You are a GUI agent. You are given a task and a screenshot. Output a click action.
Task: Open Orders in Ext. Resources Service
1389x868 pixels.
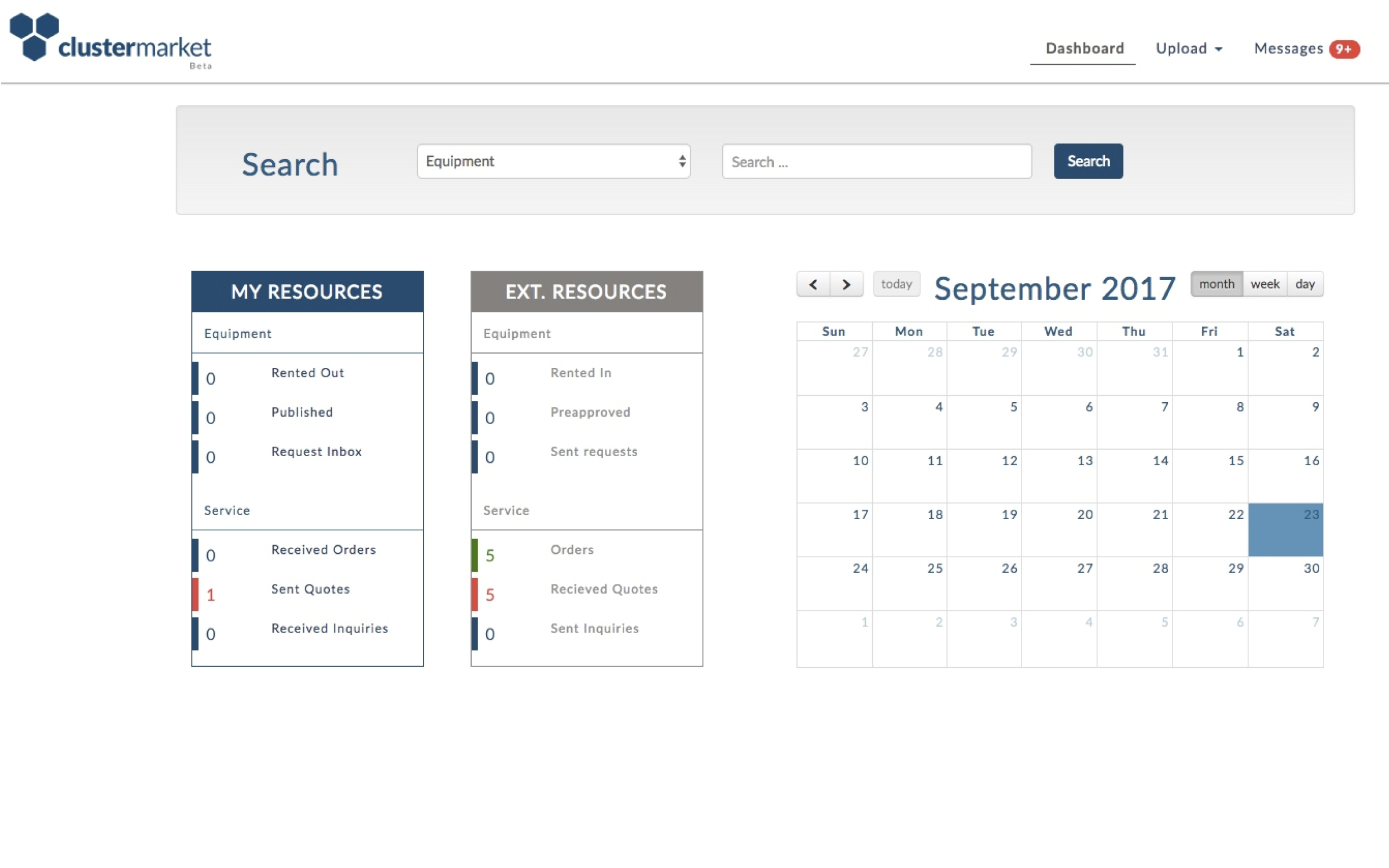(x=572, y=550)
